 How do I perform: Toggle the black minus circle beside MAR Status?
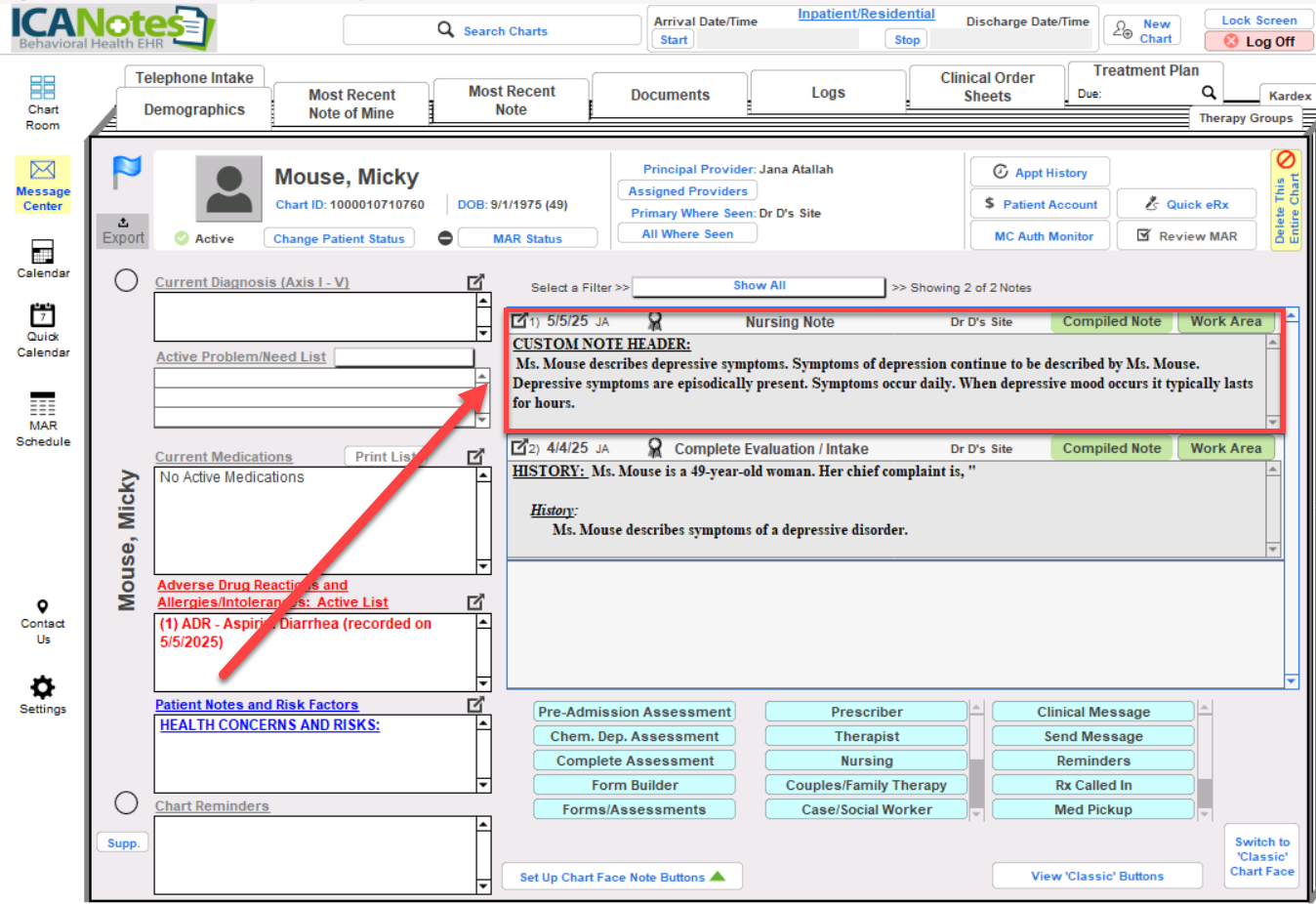point(445,238)
